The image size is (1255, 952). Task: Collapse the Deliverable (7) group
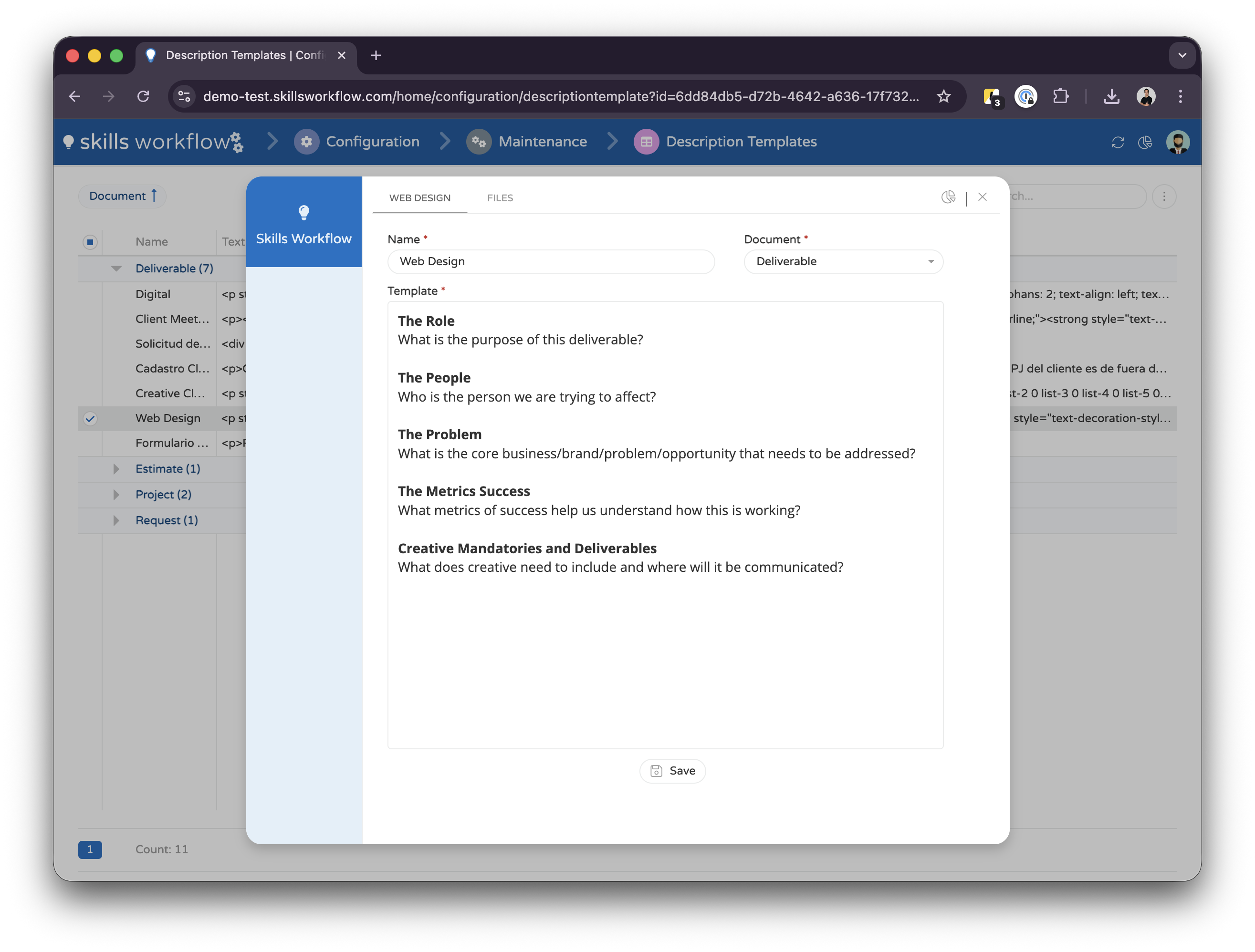point(116,269)
